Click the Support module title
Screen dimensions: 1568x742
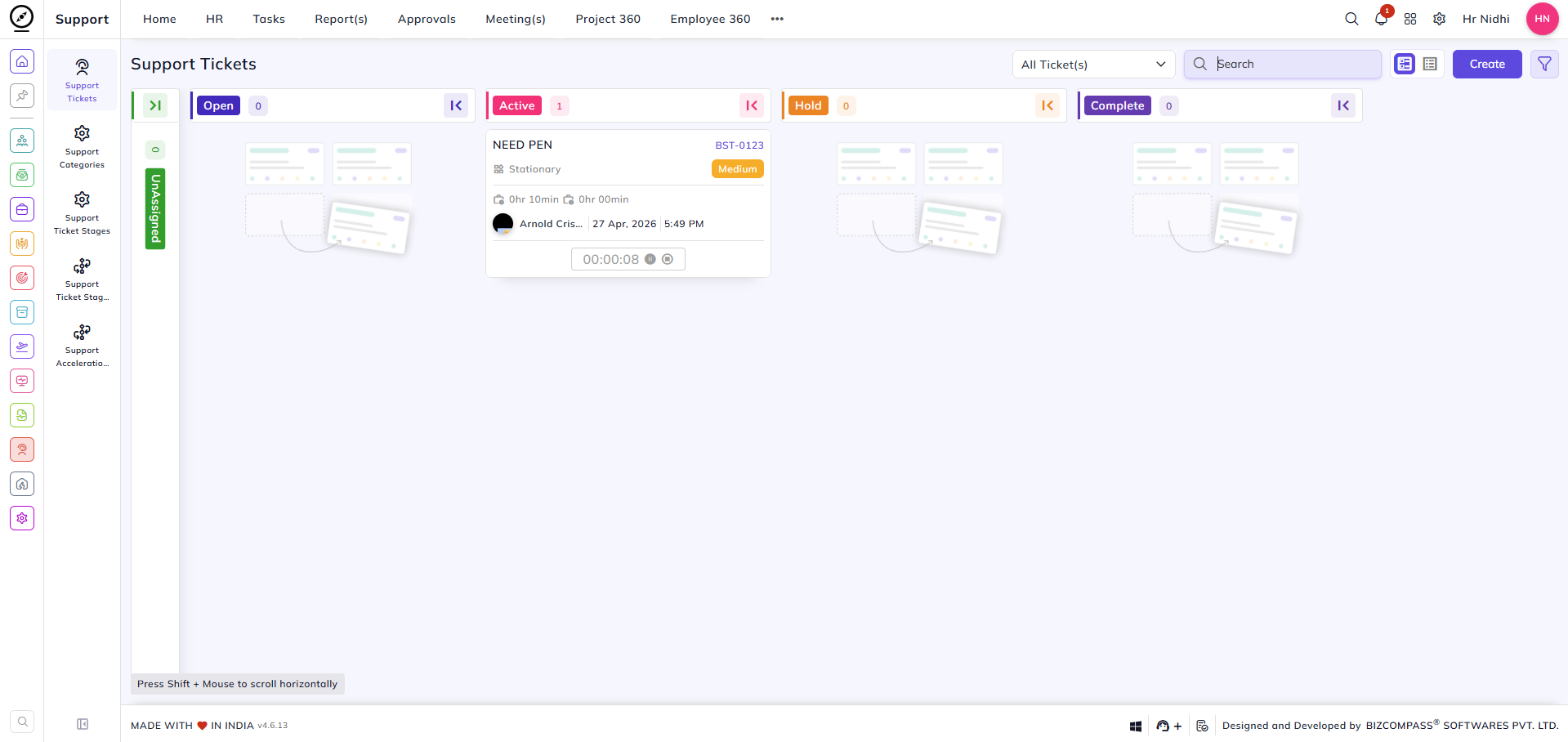[82, 19]
